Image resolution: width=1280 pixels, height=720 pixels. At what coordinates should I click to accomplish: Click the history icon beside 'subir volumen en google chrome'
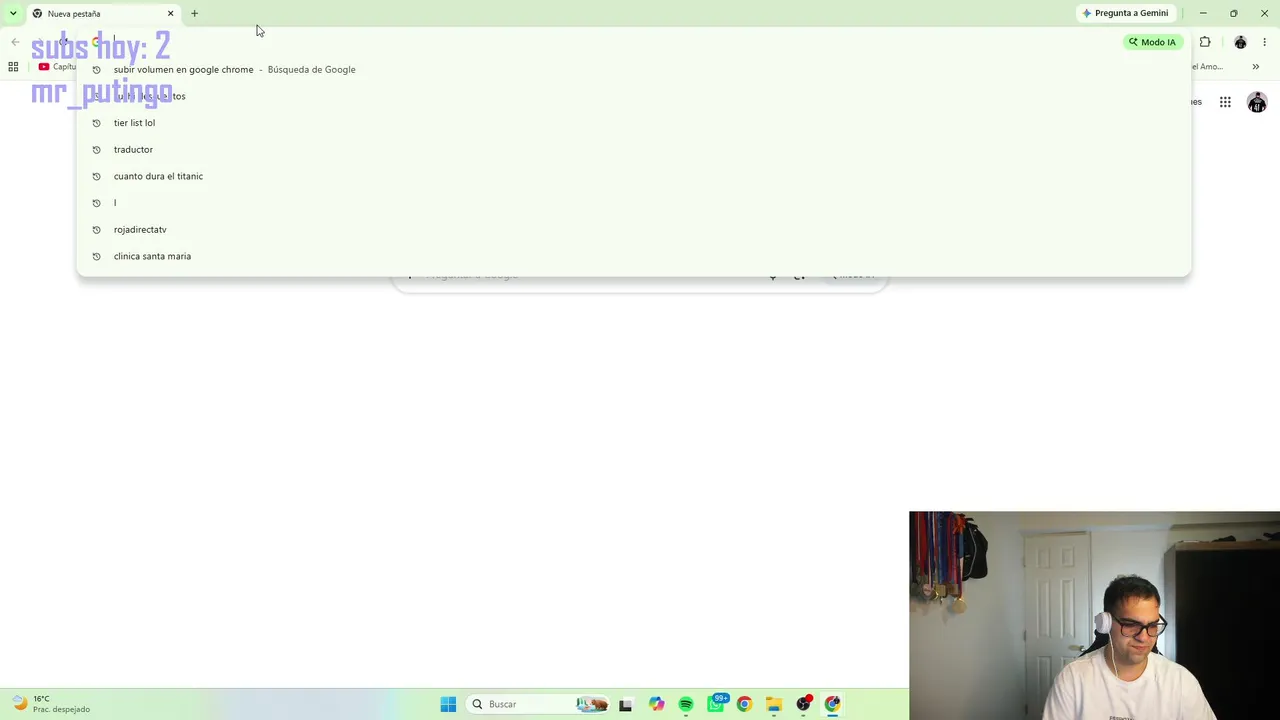96,70
